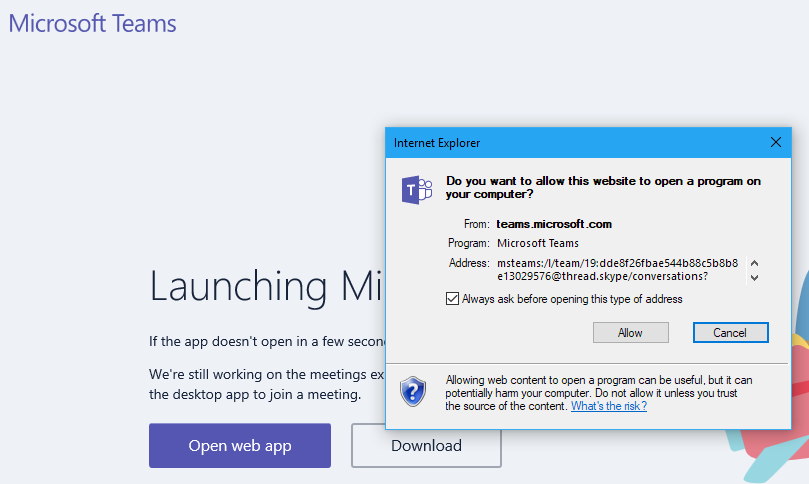Click the 'Launching' page heading
Viewport: 809px width, 484px height.
coord(266,286)
